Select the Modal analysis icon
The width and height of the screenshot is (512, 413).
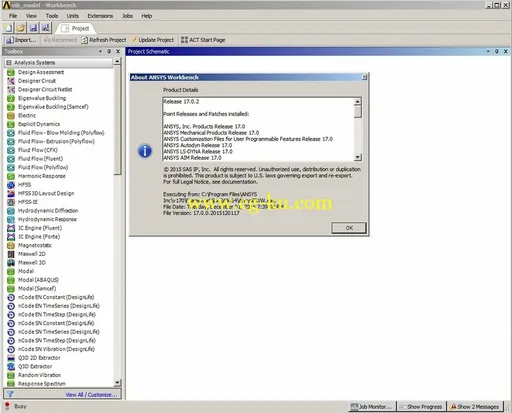tap(11, 272)
